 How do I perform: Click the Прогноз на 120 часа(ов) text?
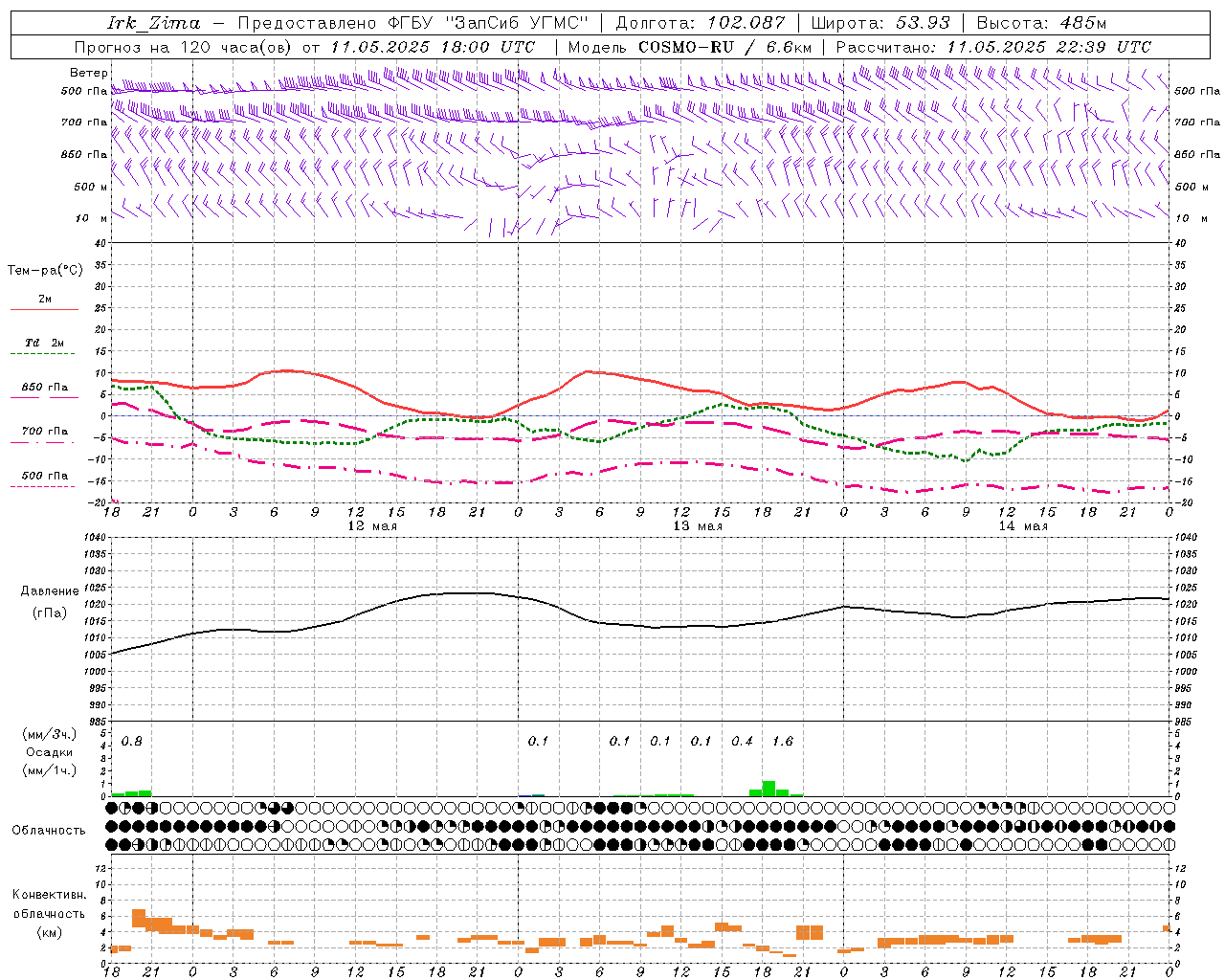click(185, 47)
